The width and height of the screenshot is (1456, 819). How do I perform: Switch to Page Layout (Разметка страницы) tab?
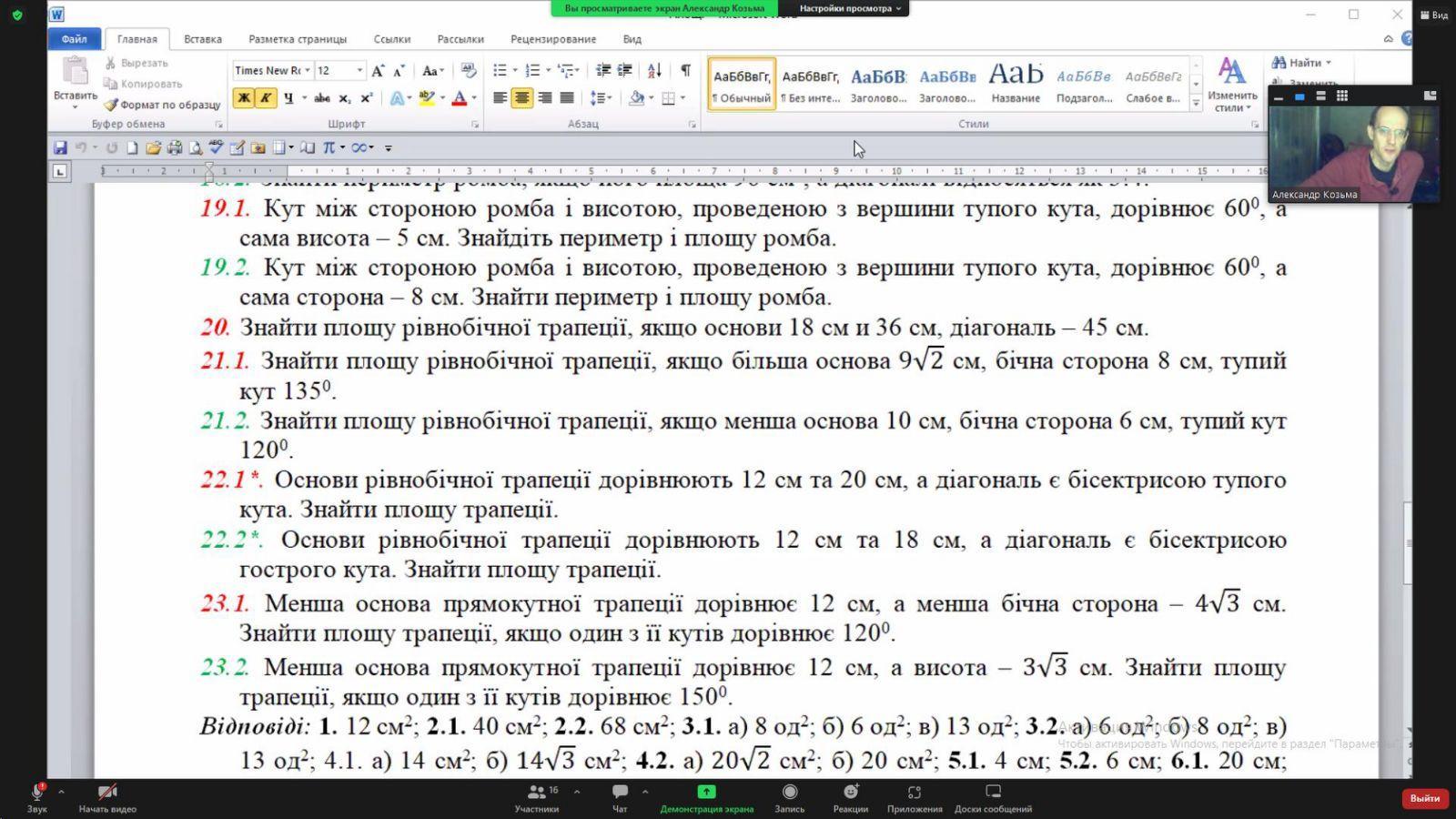tap(298, 39)
